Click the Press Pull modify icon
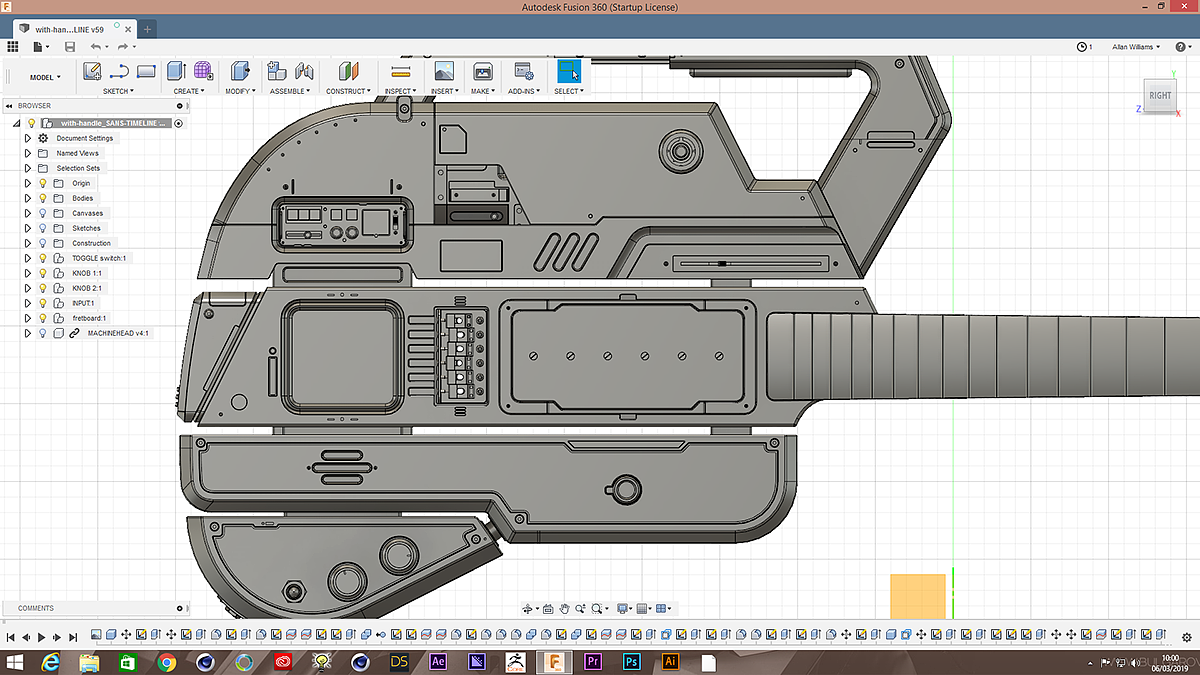This screenshot has width=1200, height=675. point(239,71)
